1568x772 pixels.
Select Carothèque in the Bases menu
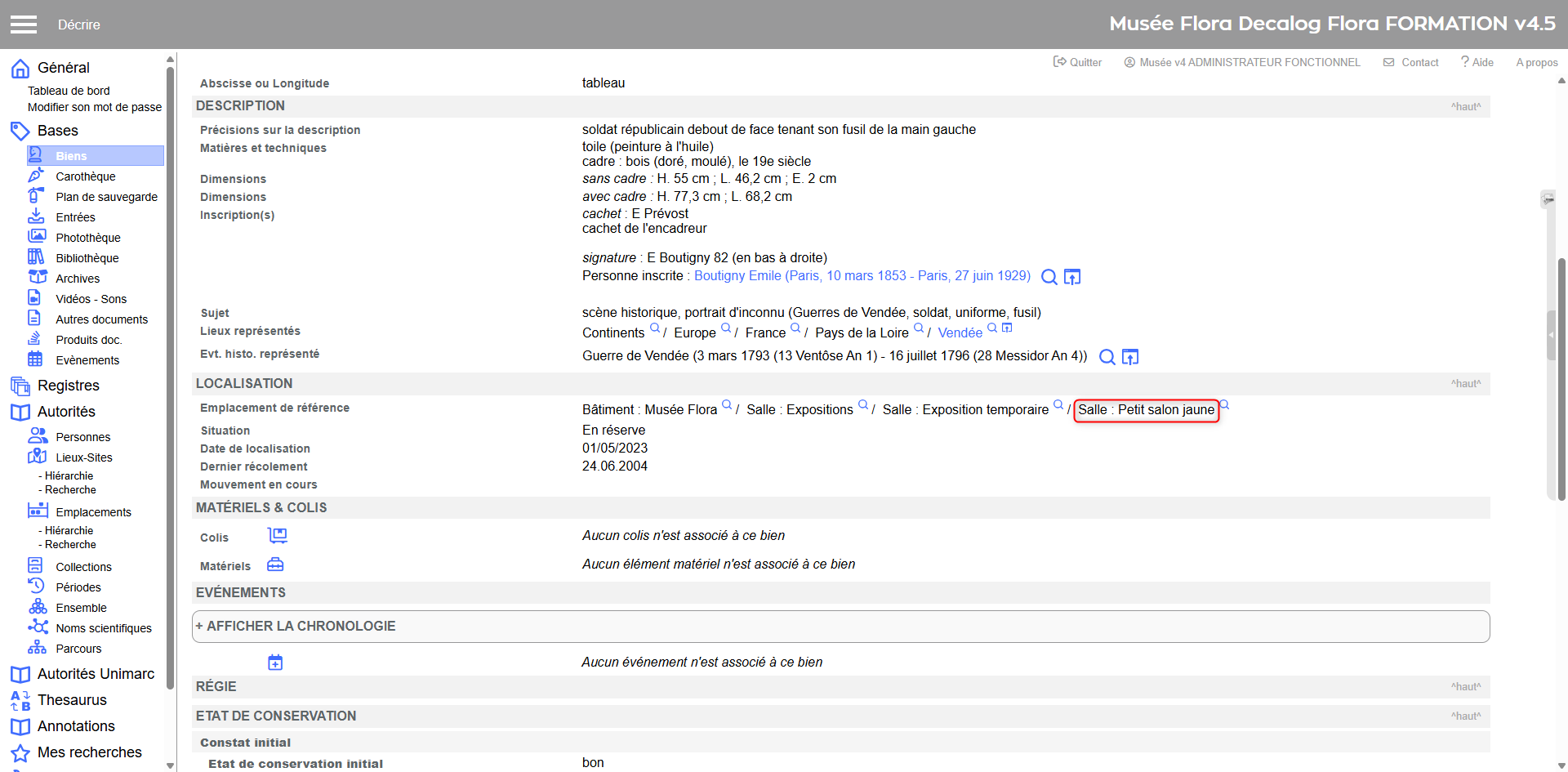(85, 176)
